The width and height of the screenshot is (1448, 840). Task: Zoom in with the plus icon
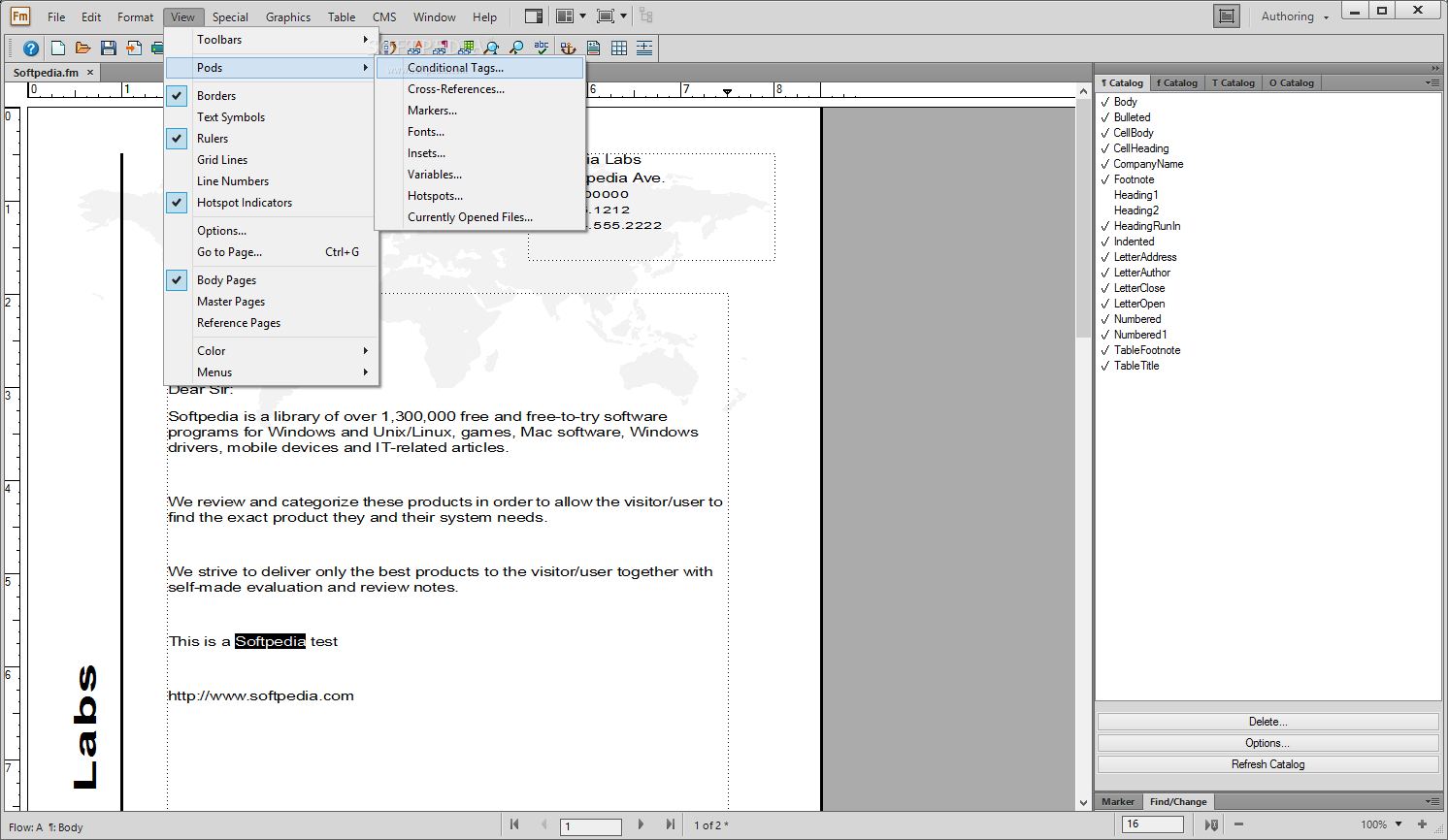pos(1422,824)
